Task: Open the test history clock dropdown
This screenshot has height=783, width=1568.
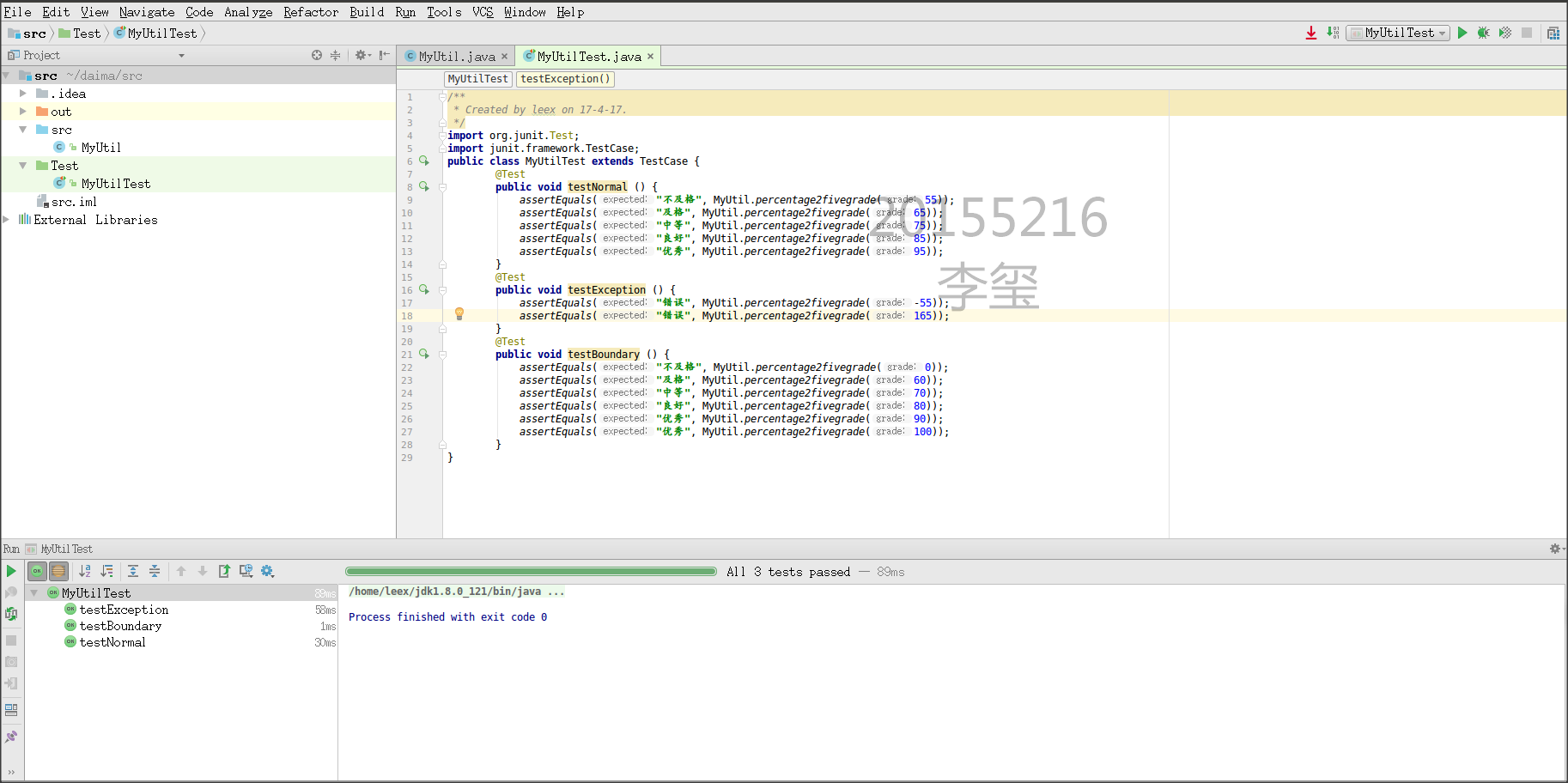Action: tap(246, 571)
